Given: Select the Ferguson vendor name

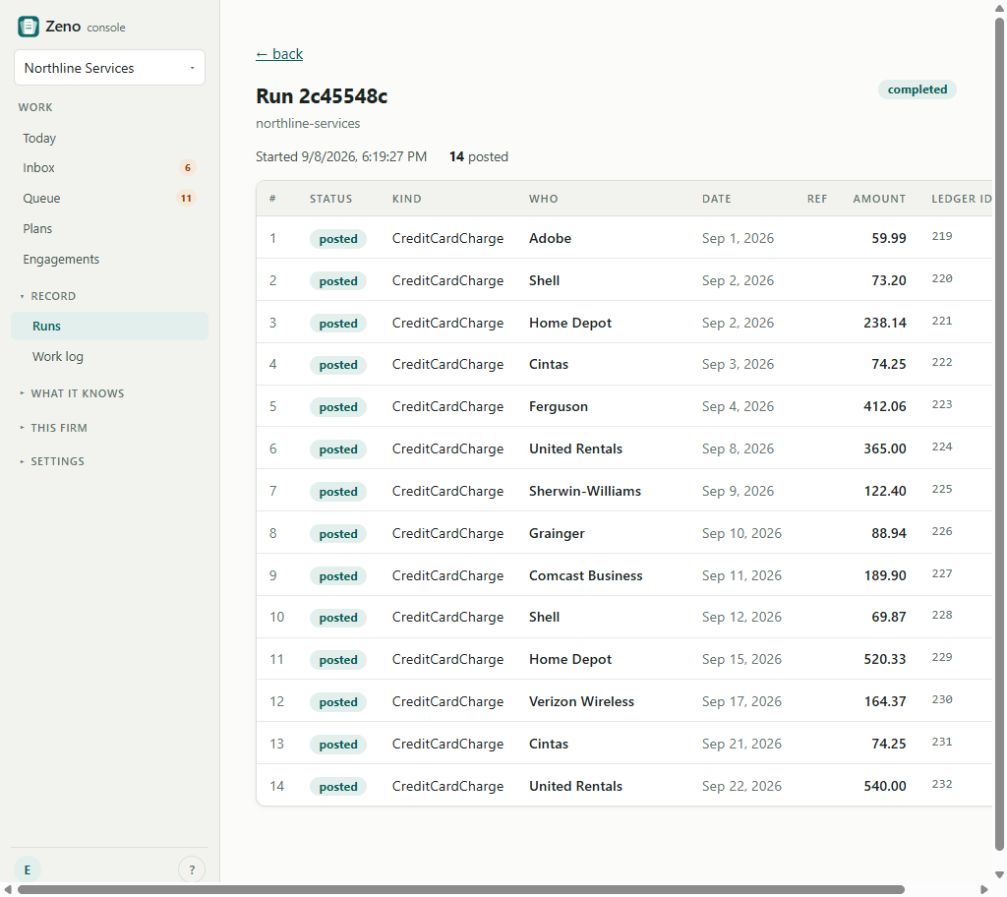Looking at the screenshot, I should (558, 406).
